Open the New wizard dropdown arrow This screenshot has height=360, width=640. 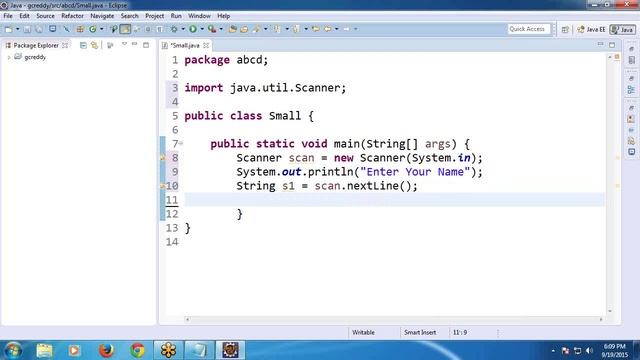(18, 29)
